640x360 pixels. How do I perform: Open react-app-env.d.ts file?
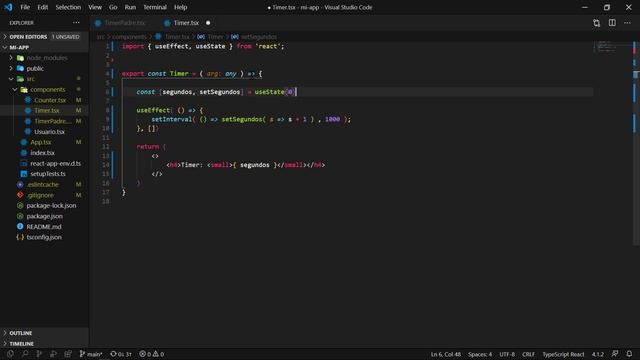pyautogui.click(x=44, y=163)
